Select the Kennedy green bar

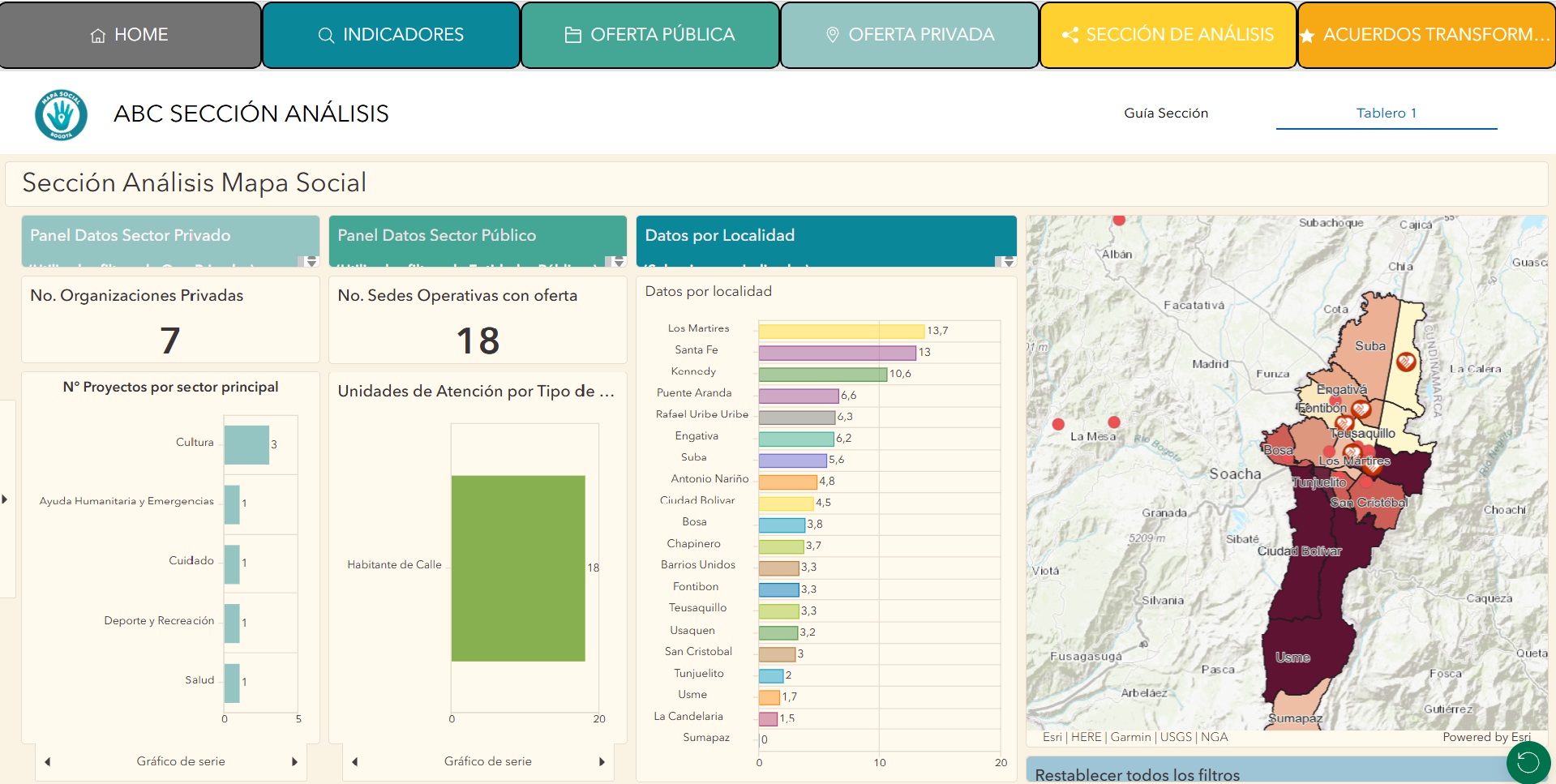[823, 374]
